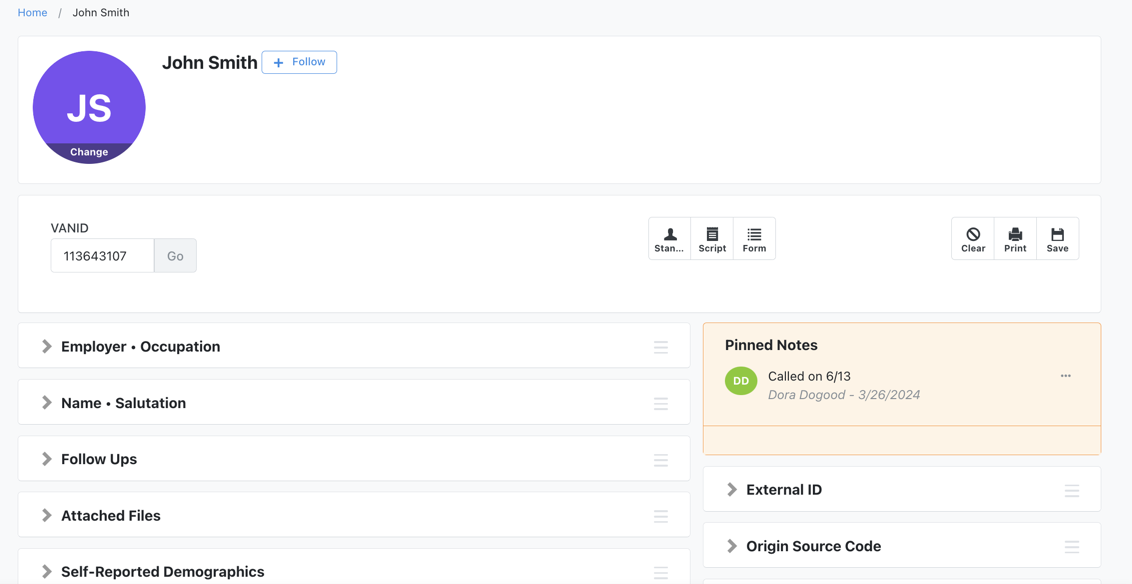Return Home via the breadcrumb link
Image resolution: width=1132 pixels, height=584 pixels.
pyautogui.click(x=32, y=12)
